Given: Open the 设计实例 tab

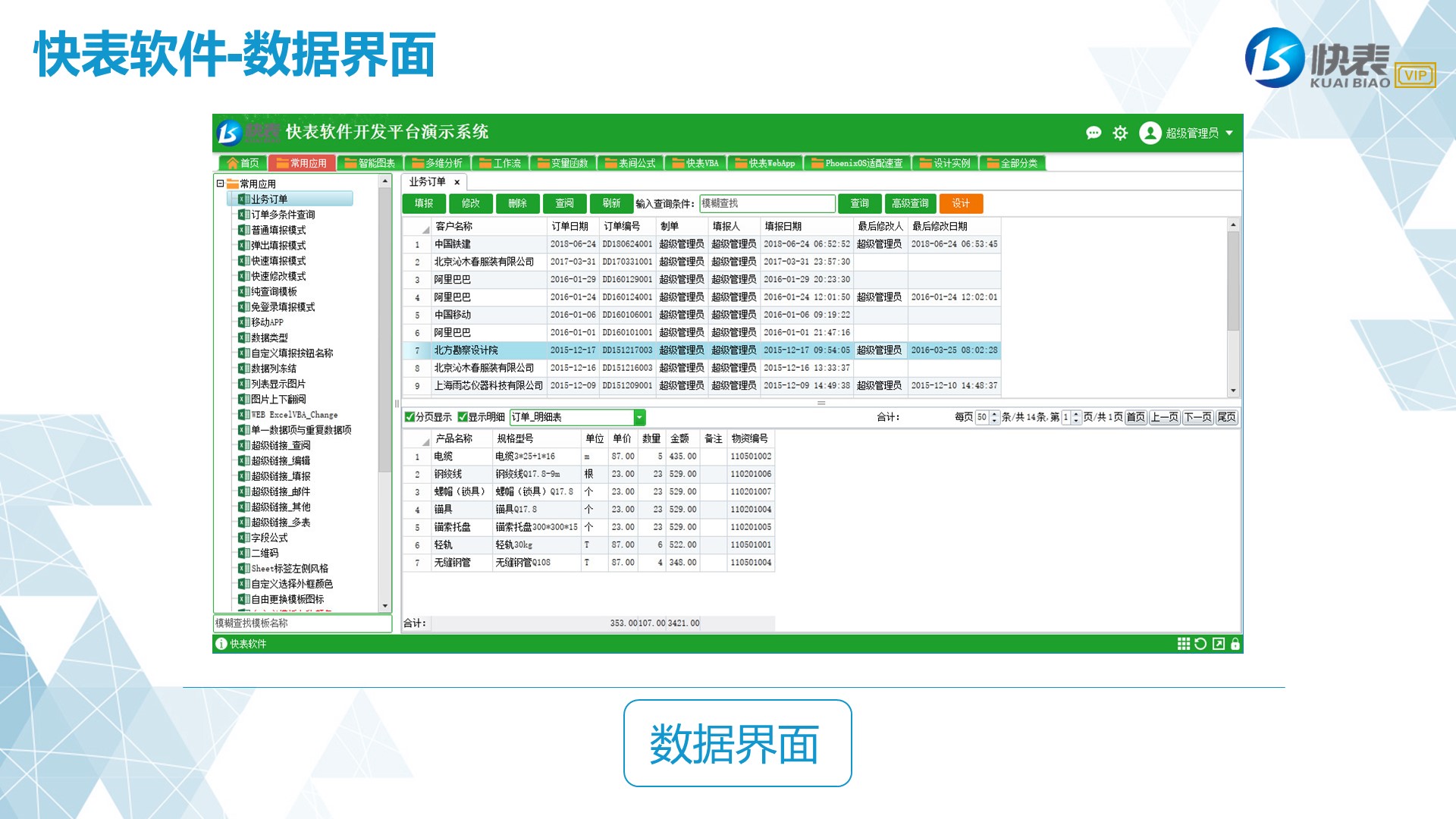Looking at the screenshot, I should click(x=945, y=163).
